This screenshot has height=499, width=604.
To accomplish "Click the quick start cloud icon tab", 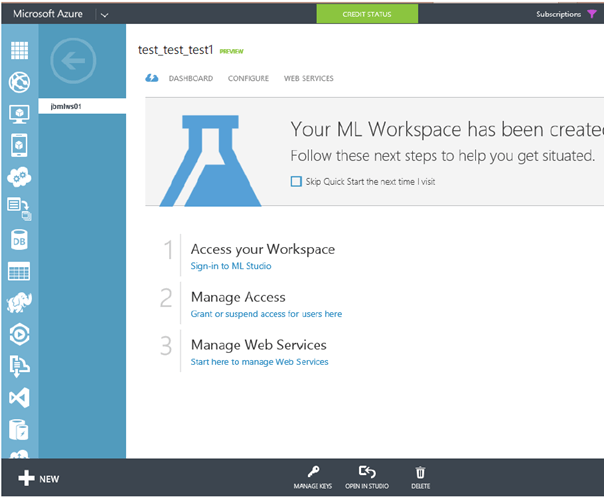I will pyautogui.click(x=152, y=78).
